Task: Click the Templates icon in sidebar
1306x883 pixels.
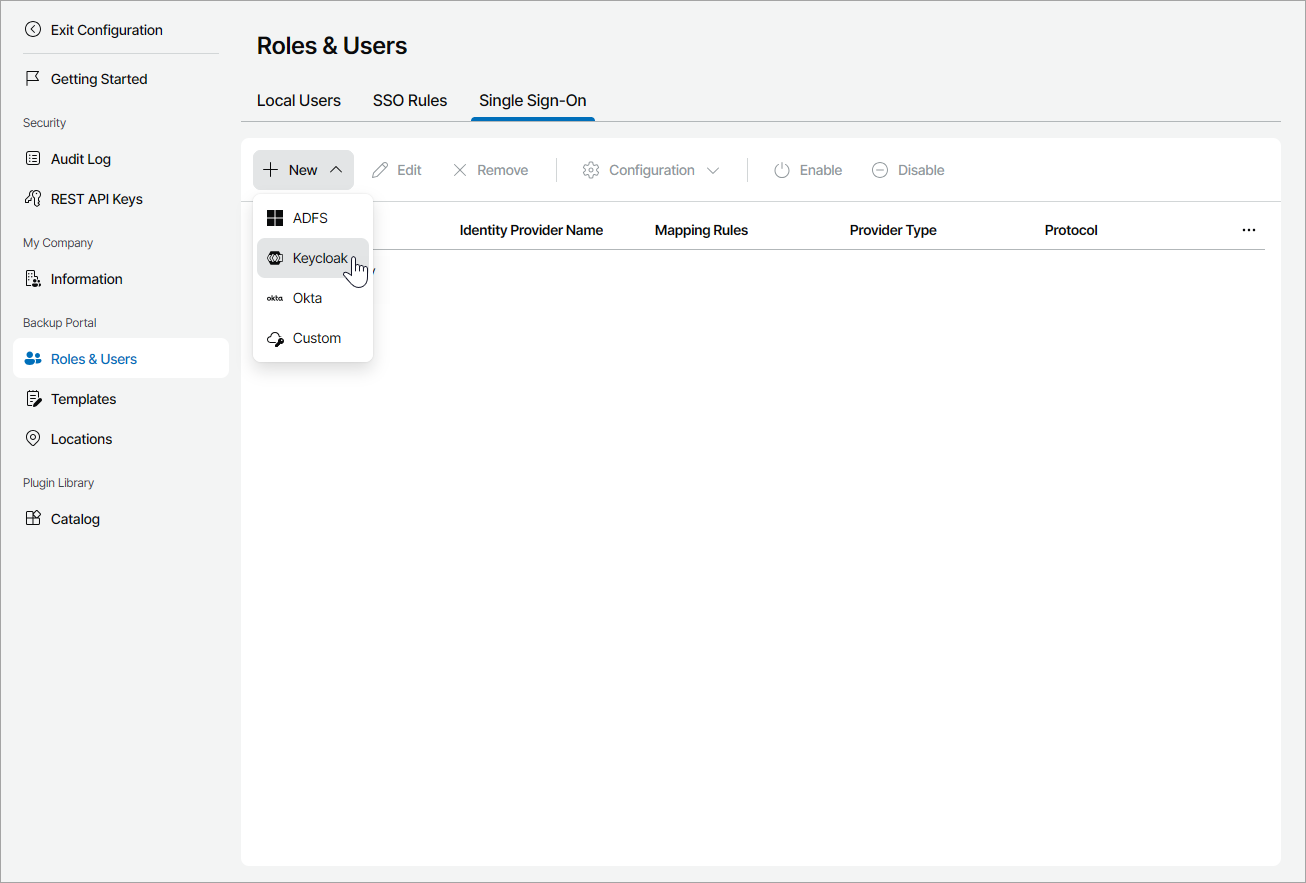Action: tap(33, 399)
